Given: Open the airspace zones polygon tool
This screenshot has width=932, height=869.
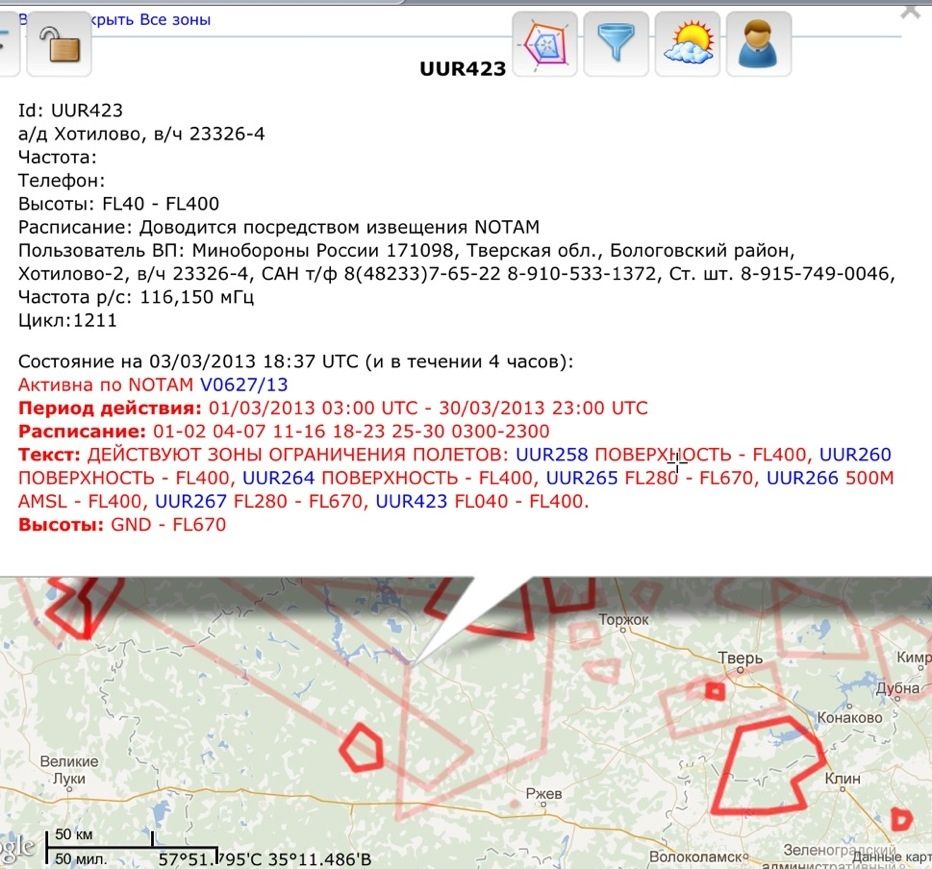Looking at the screenshot, I should [544, 44].
